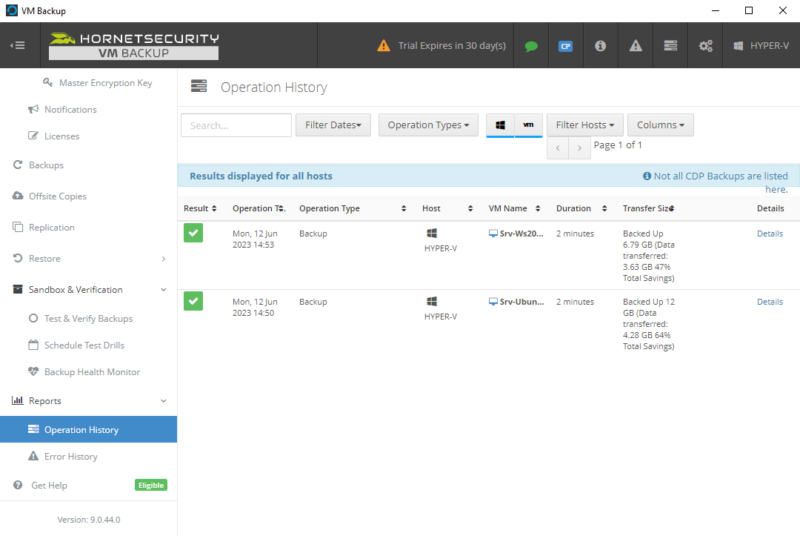This screenshot has height=536, width=800.
Task: Click 'Backed Up 12 GB' transfer size cell
Action: click(648, 324)
